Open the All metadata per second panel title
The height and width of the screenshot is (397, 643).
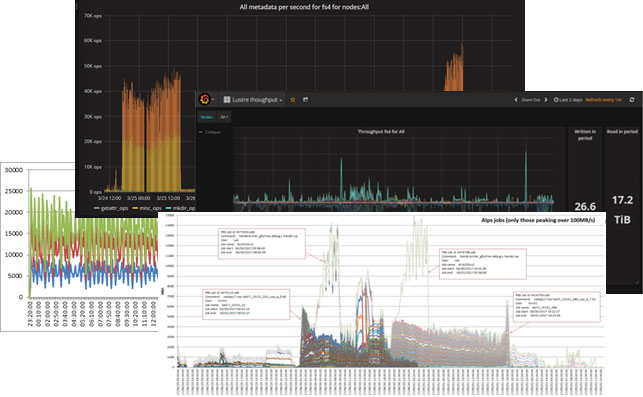(x=304, y=7)
